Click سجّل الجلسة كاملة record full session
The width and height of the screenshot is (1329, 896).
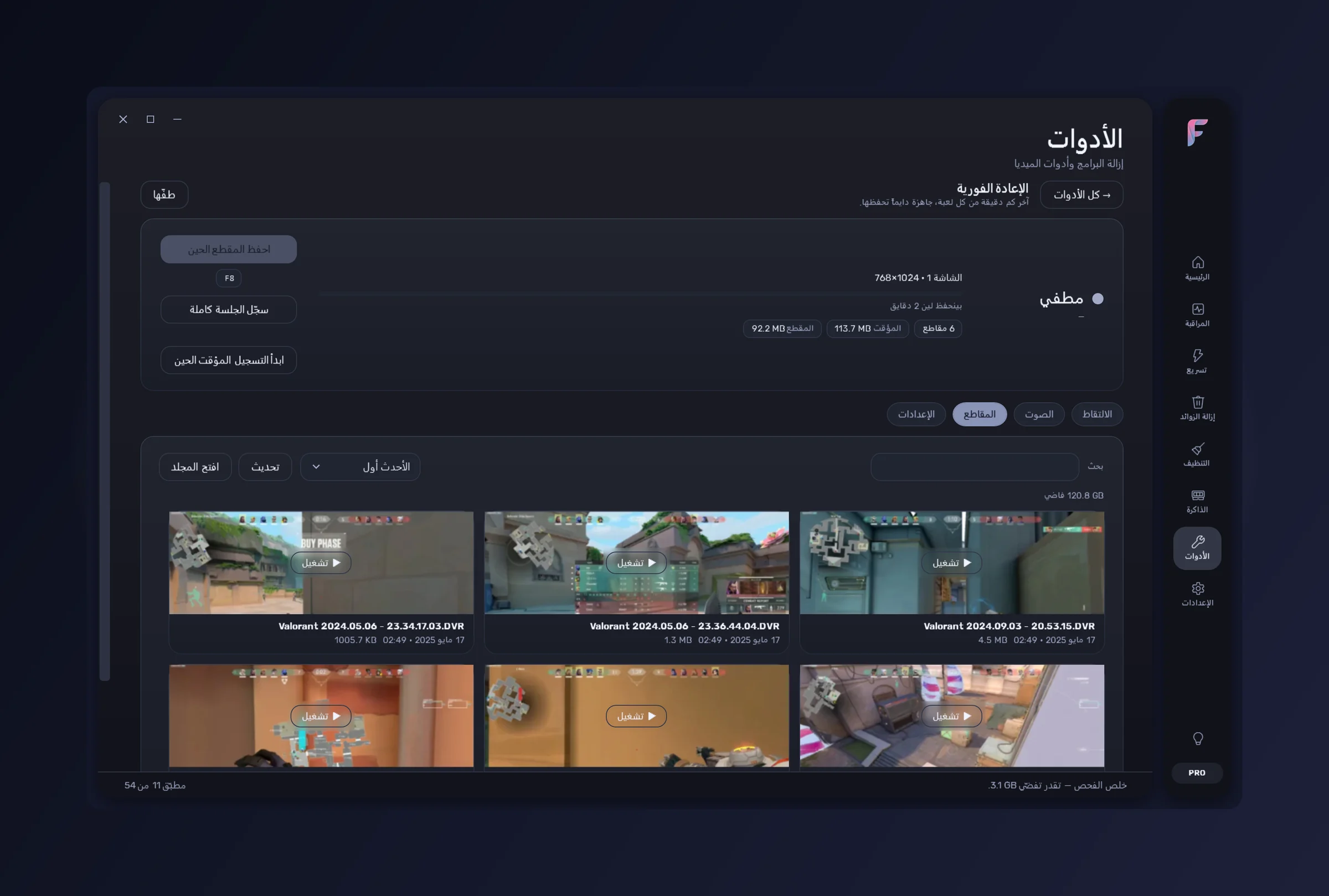pyautogui.click(x=229, y=309)
